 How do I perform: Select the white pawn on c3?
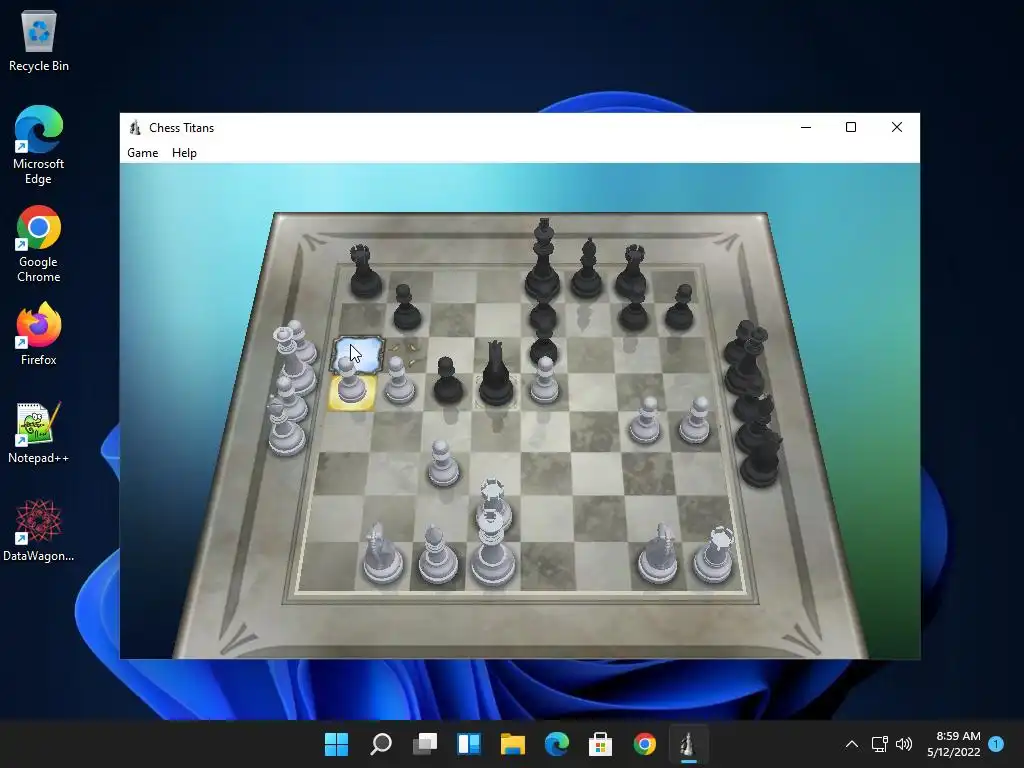(x=443, y=463)
